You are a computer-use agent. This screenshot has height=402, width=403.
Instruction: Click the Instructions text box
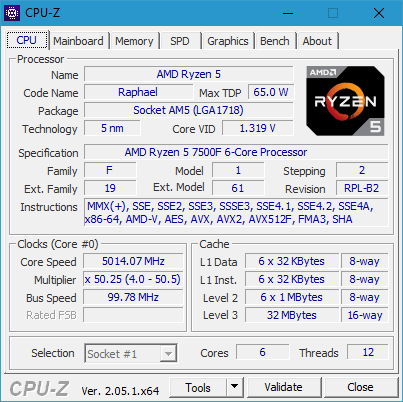[x=236, y=213]
